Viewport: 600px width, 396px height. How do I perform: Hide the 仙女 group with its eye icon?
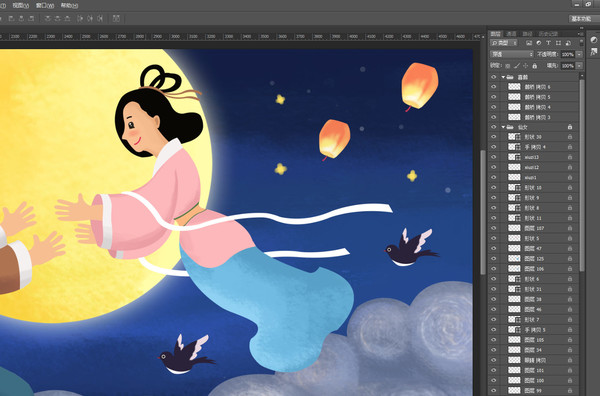(x=493, y=127)
